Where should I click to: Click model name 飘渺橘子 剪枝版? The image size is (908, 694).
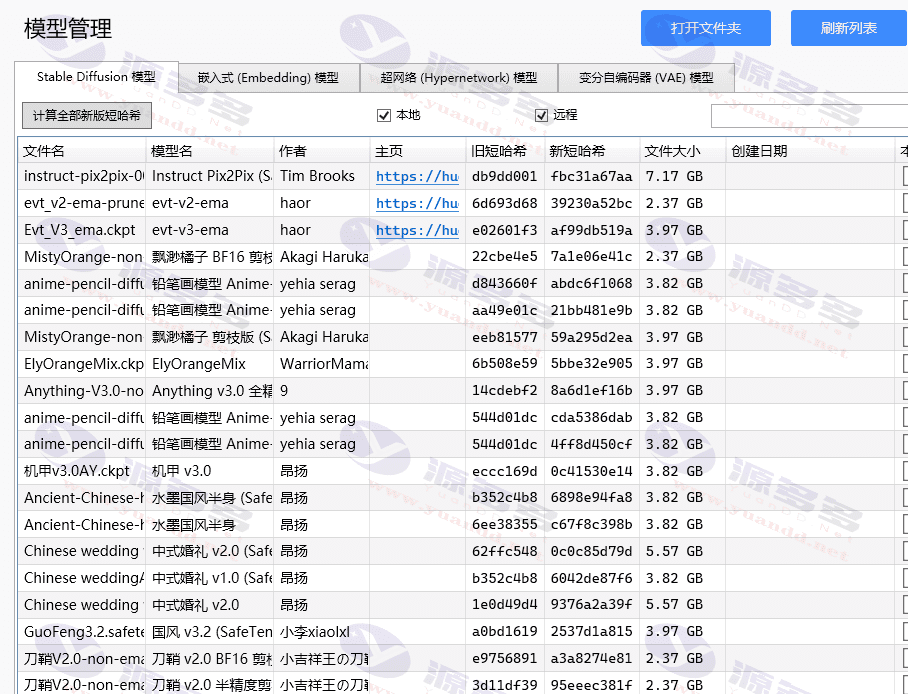point(210,337)
